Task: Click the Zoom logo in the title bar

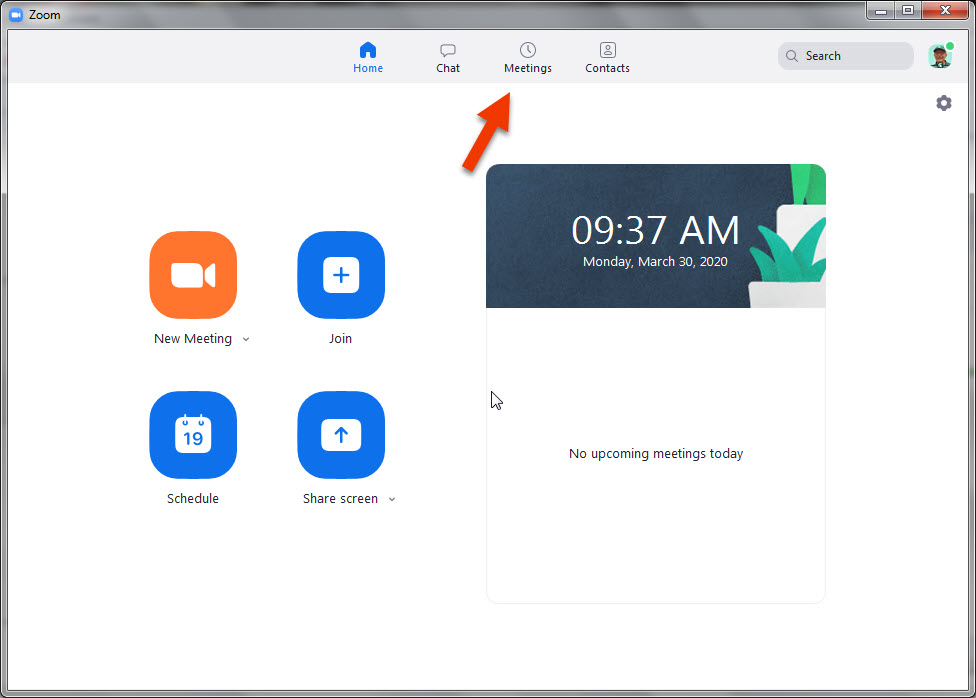Action: [x=16, y=14]
